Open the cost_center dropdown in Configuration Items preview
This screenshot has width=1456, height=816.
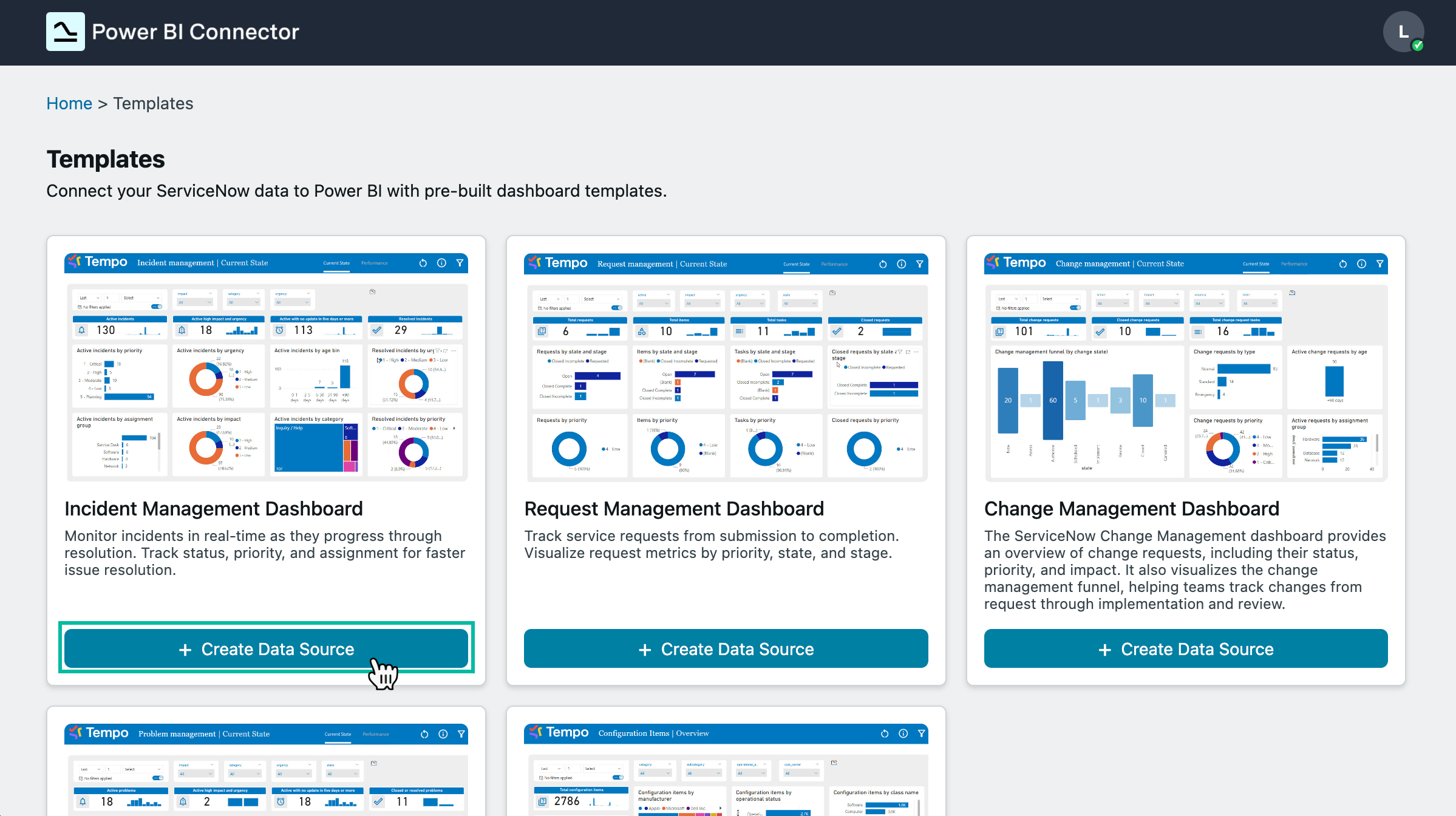tap(802, 773)
